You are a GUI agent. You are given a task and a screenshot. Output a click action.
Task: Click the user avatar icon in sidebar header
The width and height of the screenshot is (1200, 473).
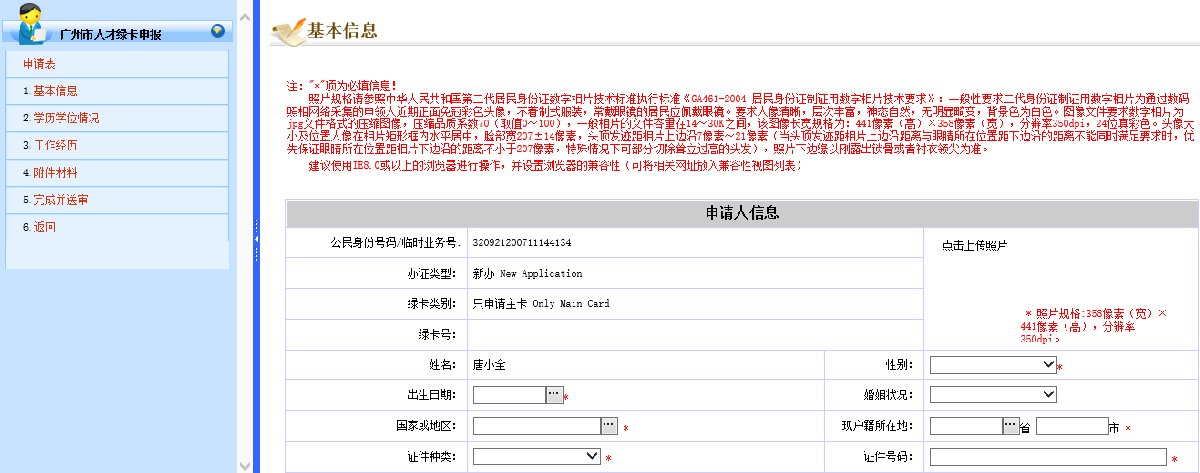pos(31,24)
